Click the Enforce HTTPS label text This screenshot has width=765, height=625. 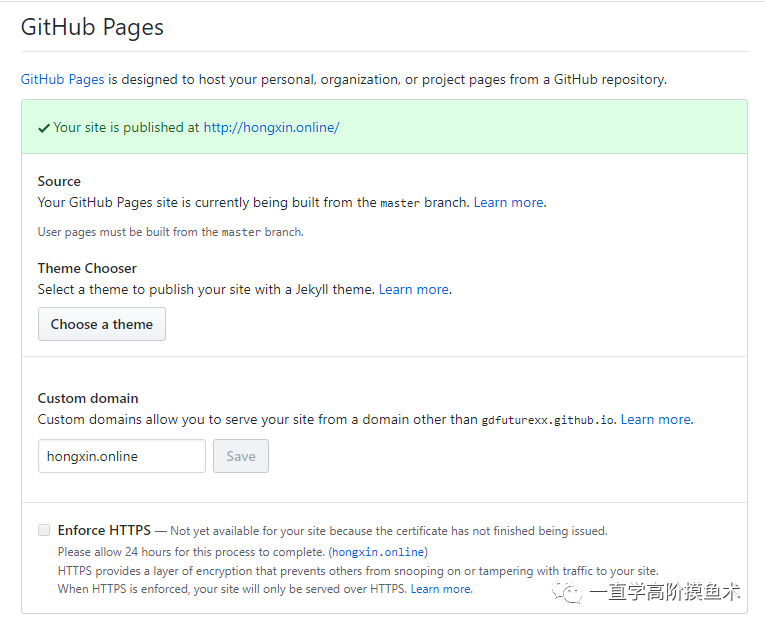[x=104, y=530]
